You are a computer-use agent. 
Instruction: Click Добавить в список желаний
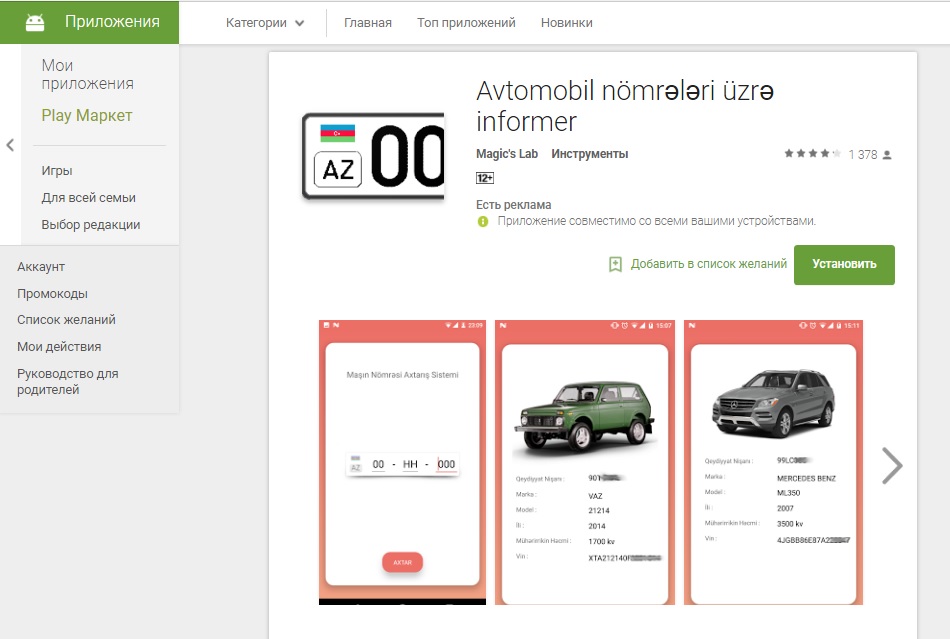pyautogui.click(x=709, y=264)
